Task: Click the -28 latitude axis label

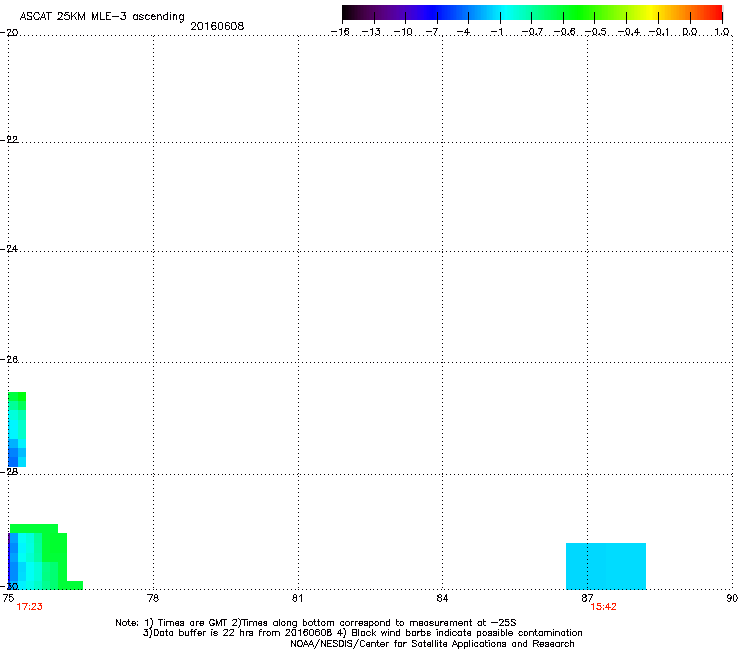Action: click(x=9, y=472)
